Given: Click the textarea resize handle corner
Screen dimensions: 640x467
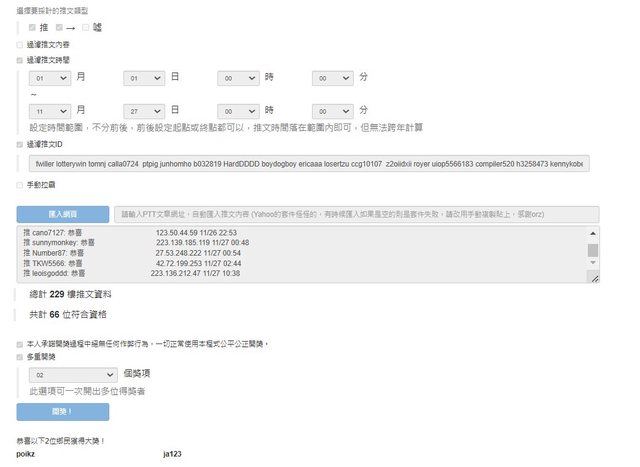Looking at the screenshot, I should [x=595, y=279].
